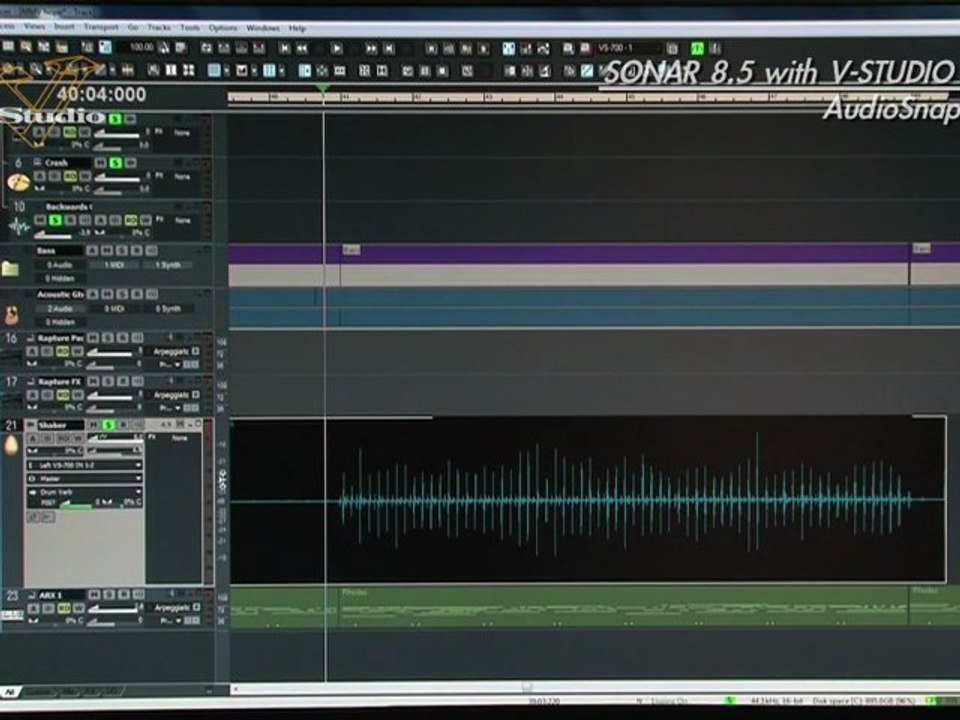960x720 pixels.
Task: Open the Views menu
Action: (x=34, y=27)
